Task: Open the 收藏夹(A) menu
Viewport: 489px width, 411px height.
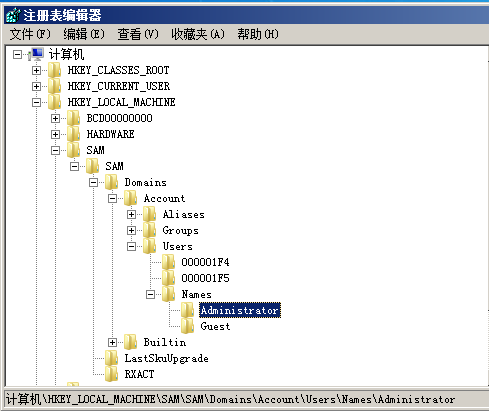Action: (x=198, y=34)
